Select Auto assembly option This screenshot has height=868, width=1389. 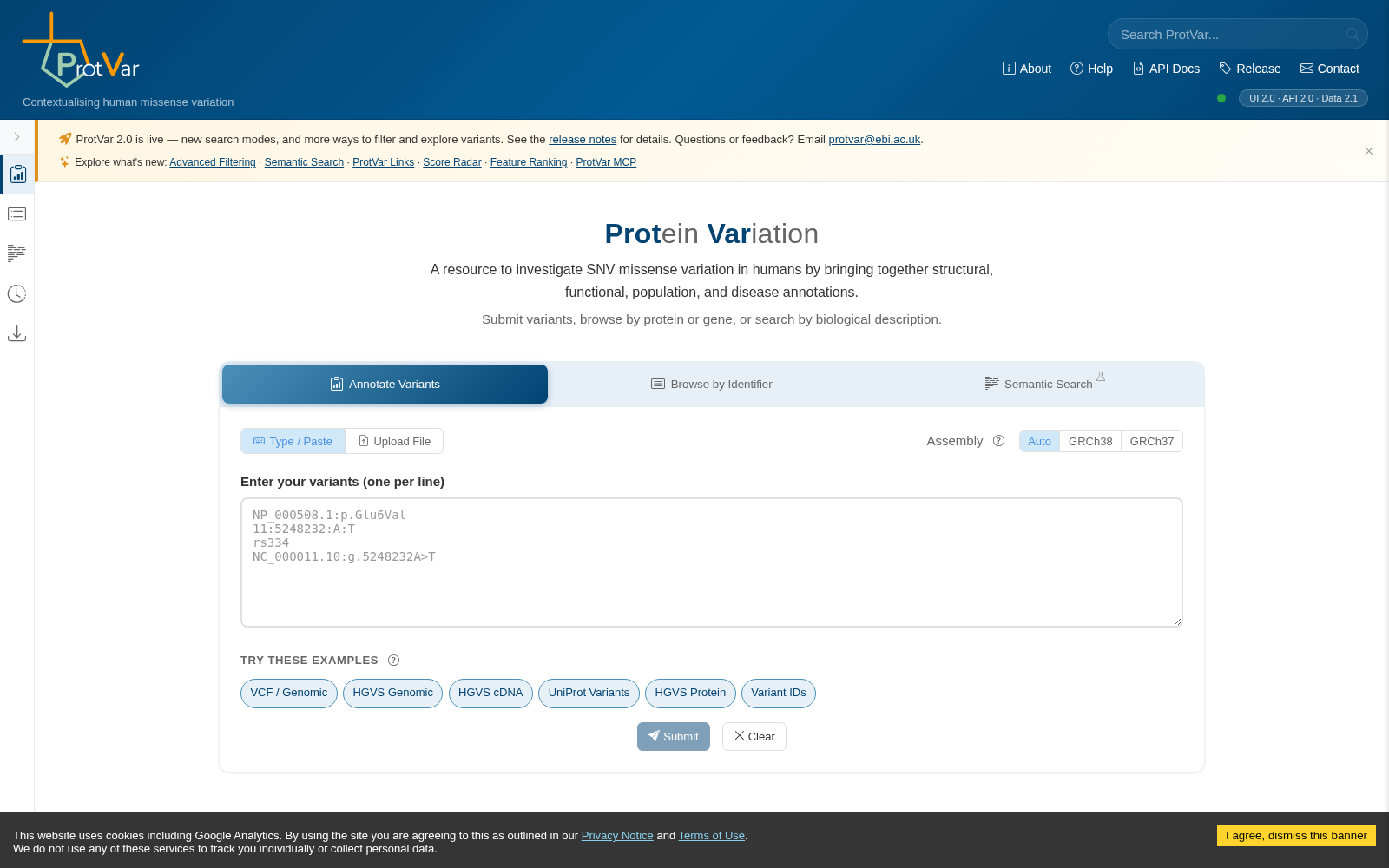[1040, 441]
